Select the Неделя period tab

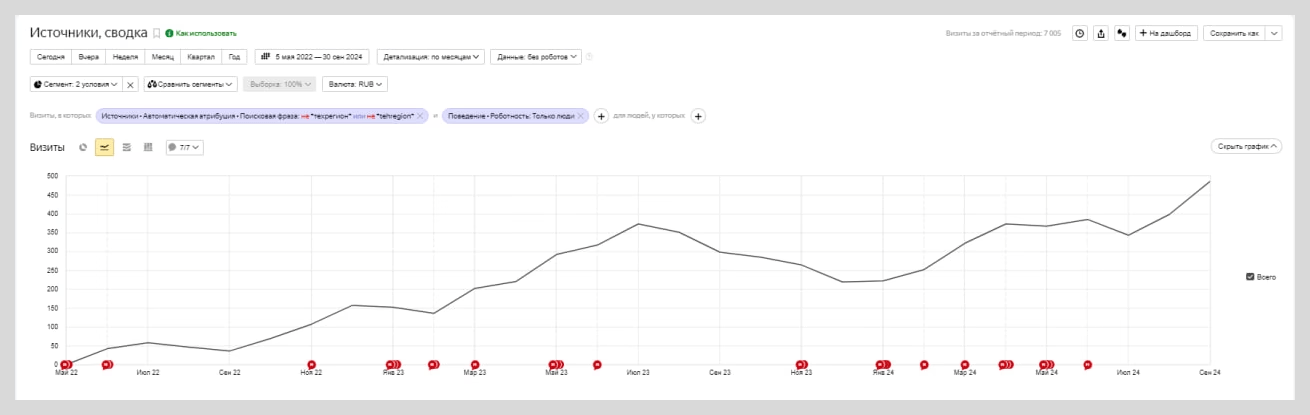point(126,57)
